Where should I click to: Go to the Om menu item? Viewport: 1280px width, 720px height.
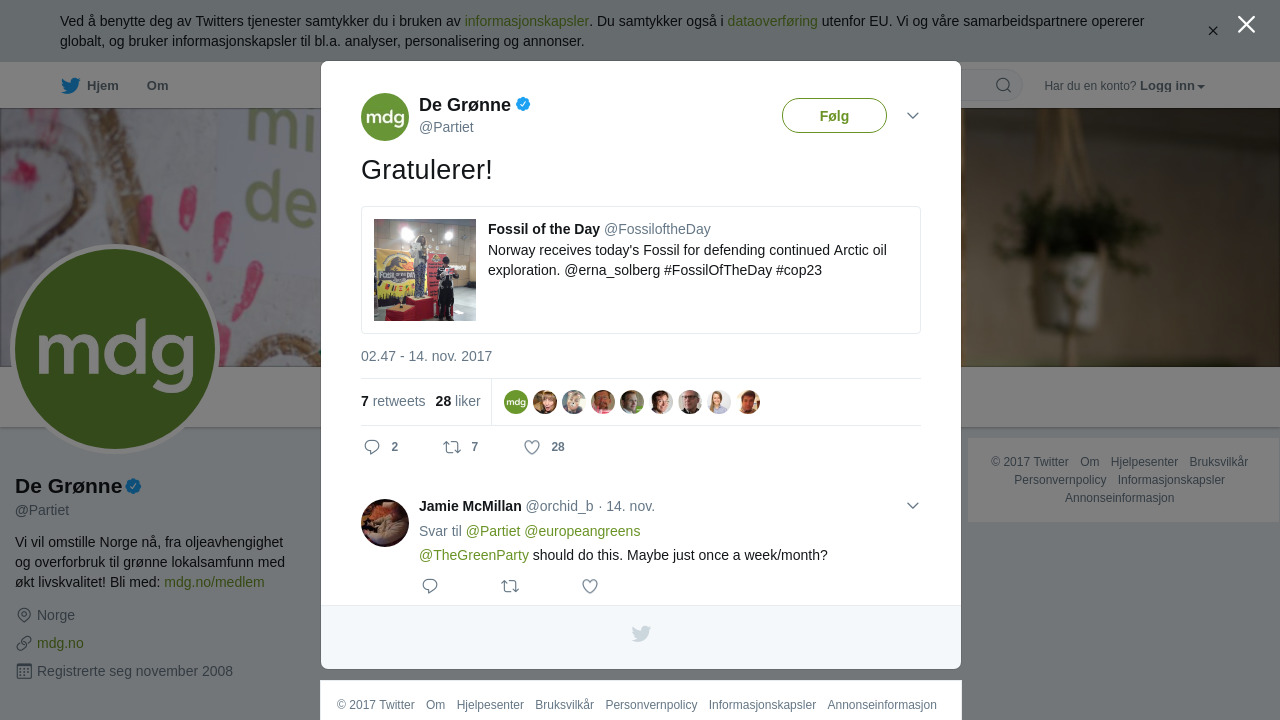157,86
